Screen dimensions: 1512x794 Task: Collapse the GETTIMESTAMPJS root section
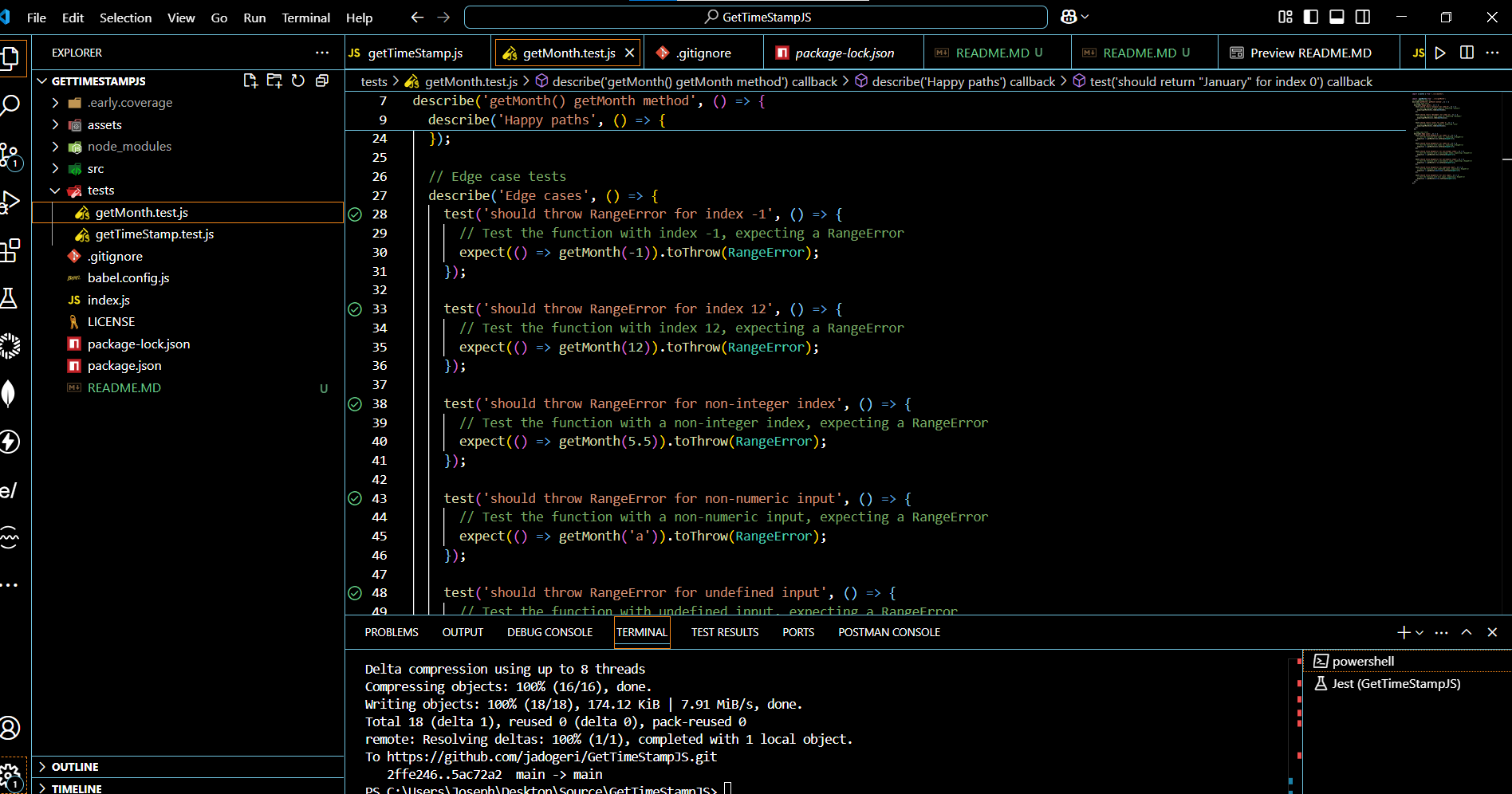click(41, 81)
